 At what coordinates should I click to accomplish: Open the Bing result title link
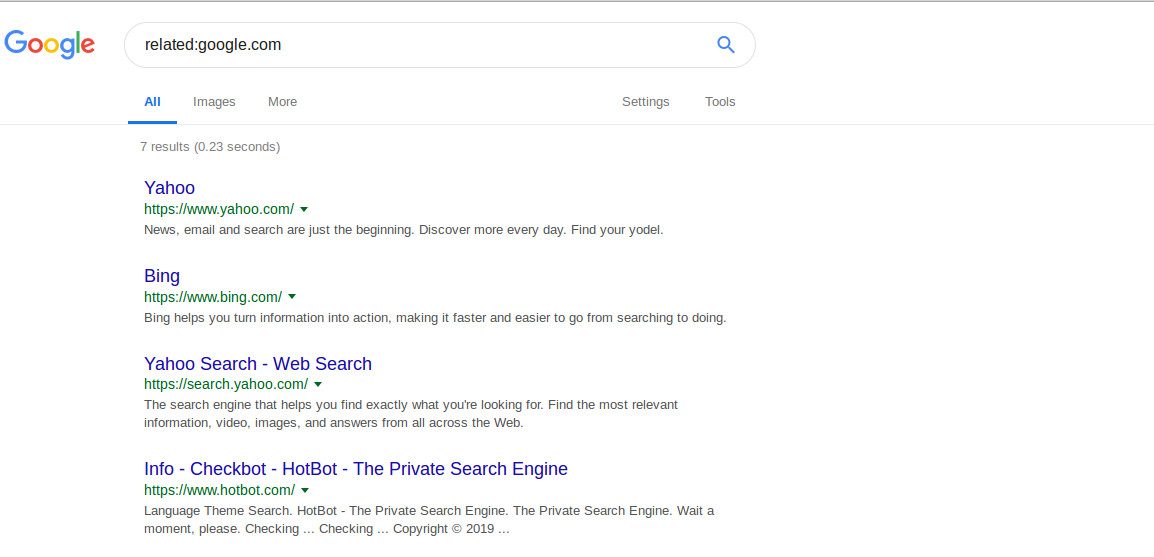[x=162, y=276]
